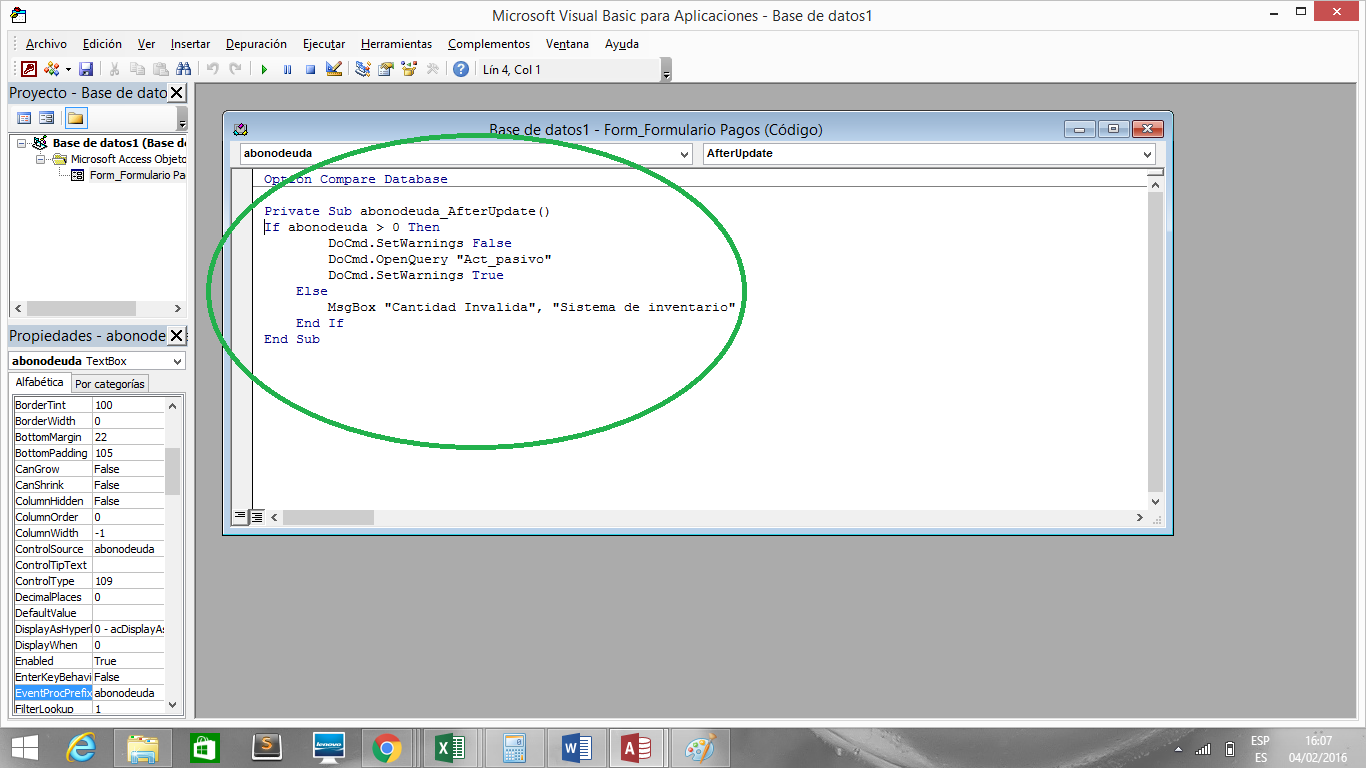Click the View Code icon in Project panel
The image size is (1366, 768).
pyautogui.click(x=24, y=118)
